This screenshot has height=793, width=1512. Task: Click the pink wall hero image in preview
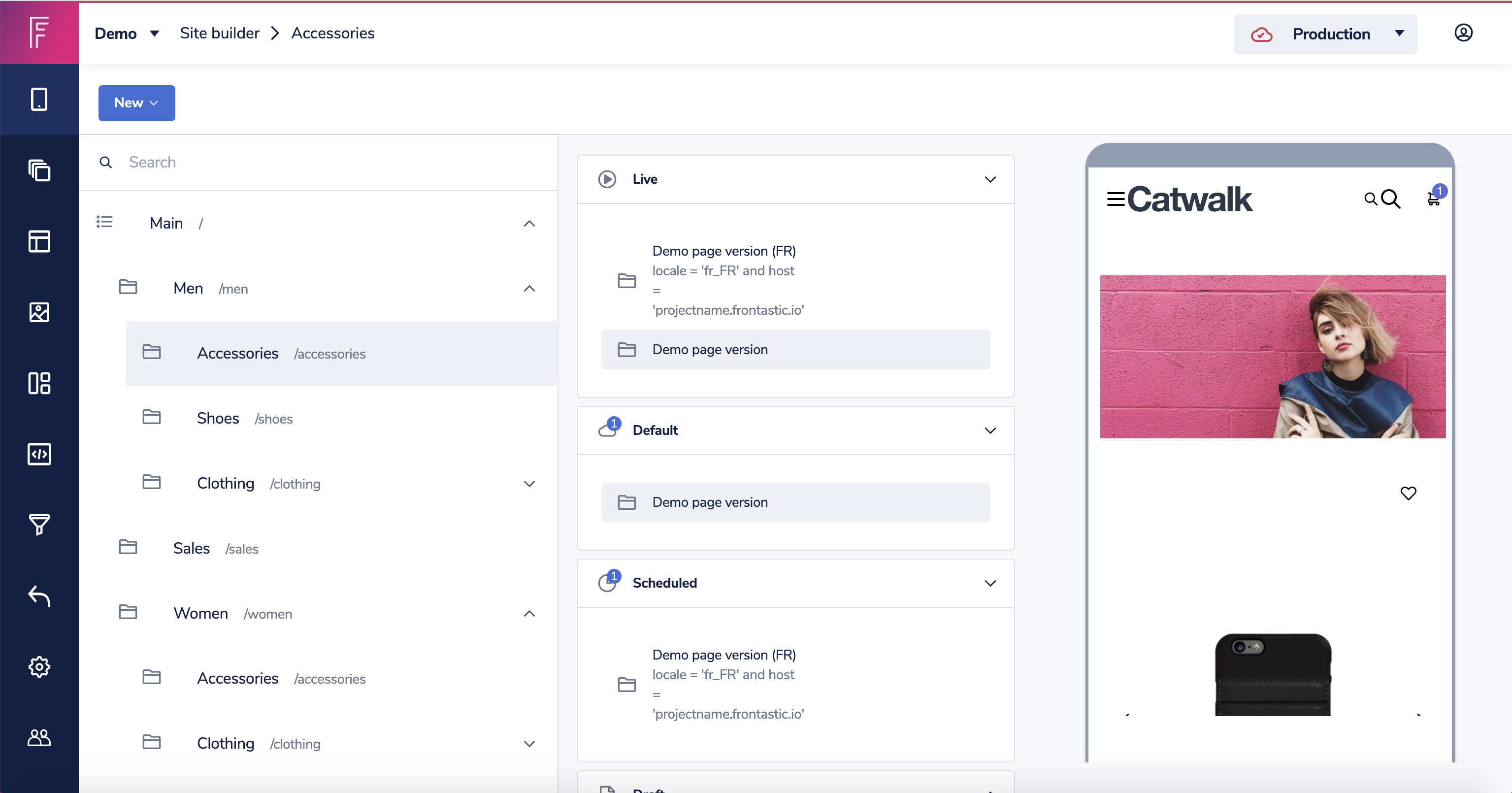(x=1273, y=356)
